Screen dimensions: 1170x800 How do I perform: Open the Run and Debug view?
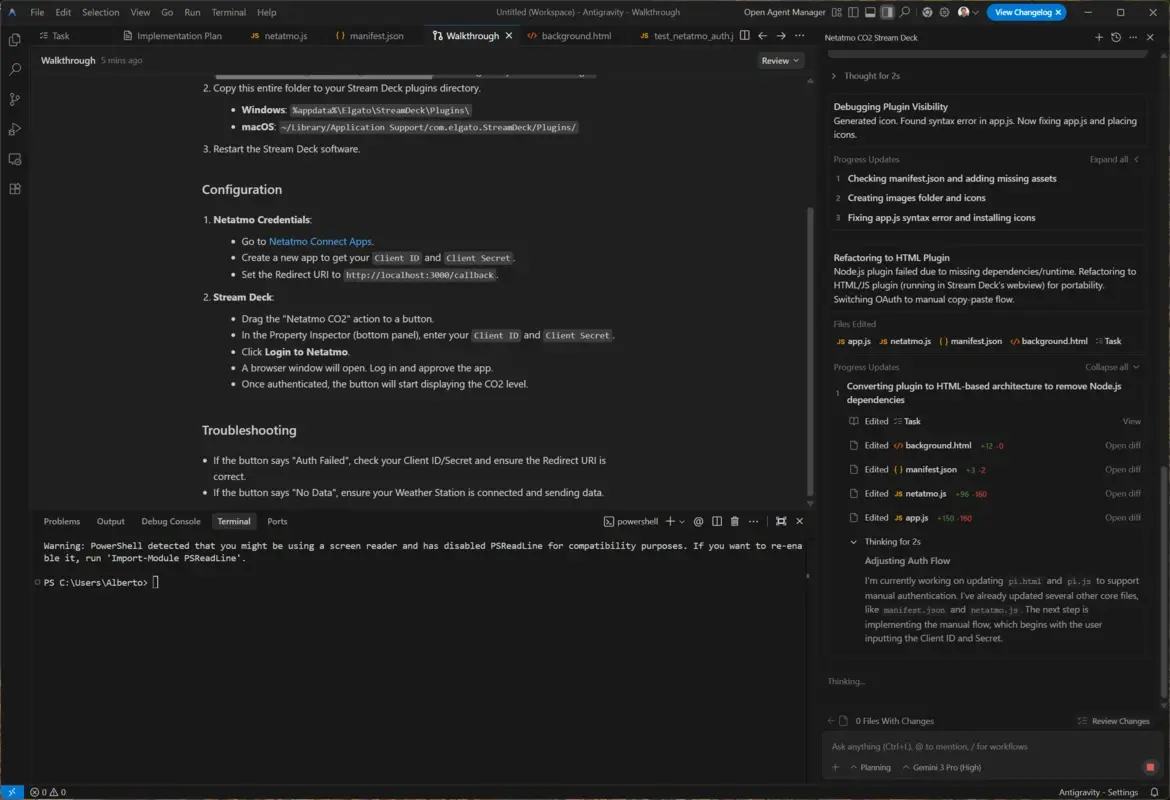pyautogui.click(x=14, y=128)
